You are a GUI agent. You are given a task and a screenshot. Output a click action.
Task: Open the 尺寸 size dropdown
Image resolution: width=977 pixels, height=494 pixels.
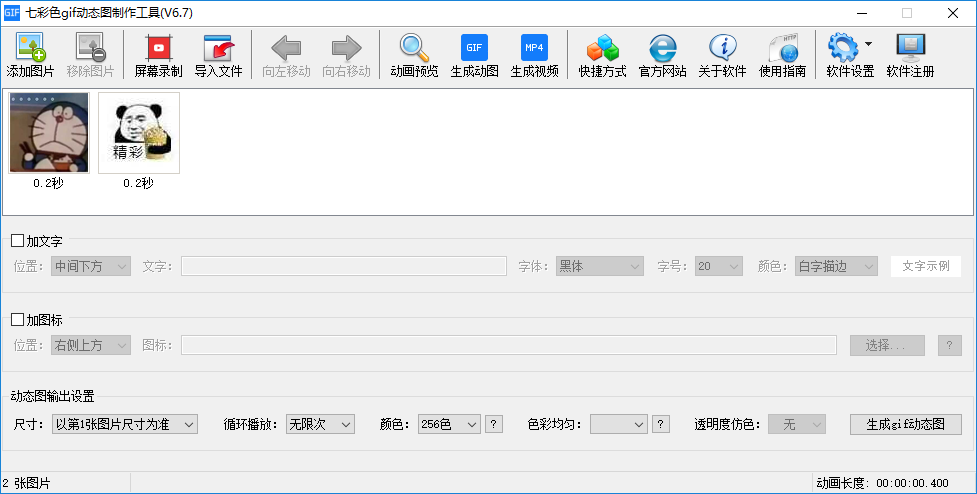tap(125, 424)
